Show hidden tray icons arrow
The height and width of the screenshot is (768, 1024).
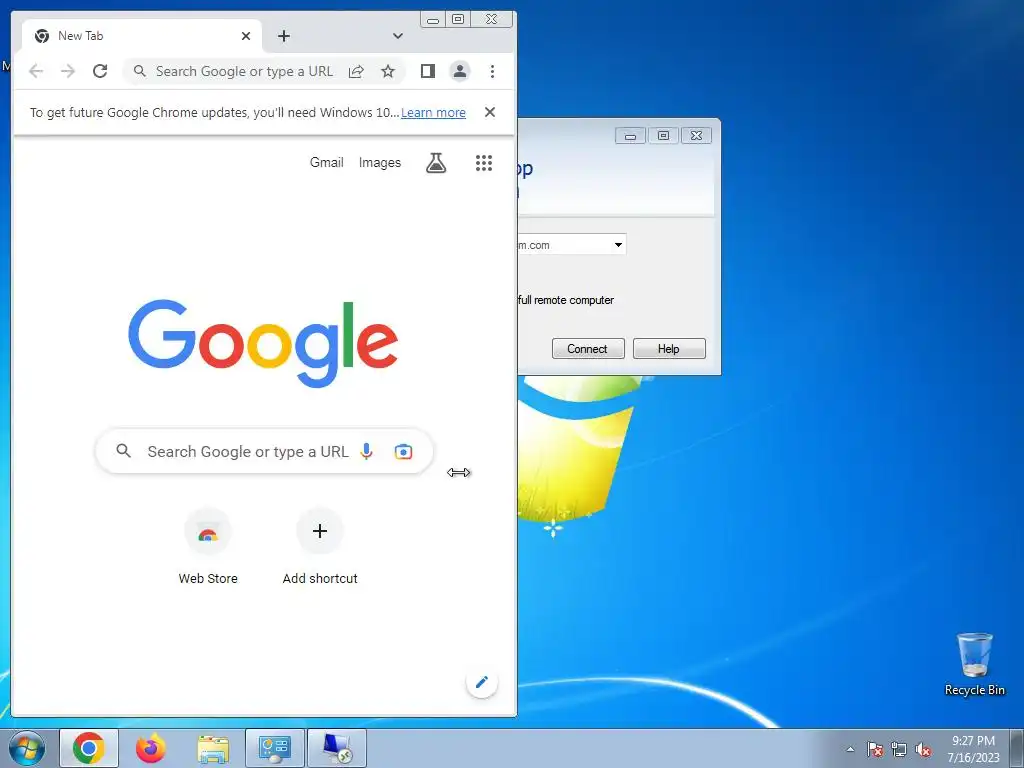pyautogui.click(x=850, y=749)
